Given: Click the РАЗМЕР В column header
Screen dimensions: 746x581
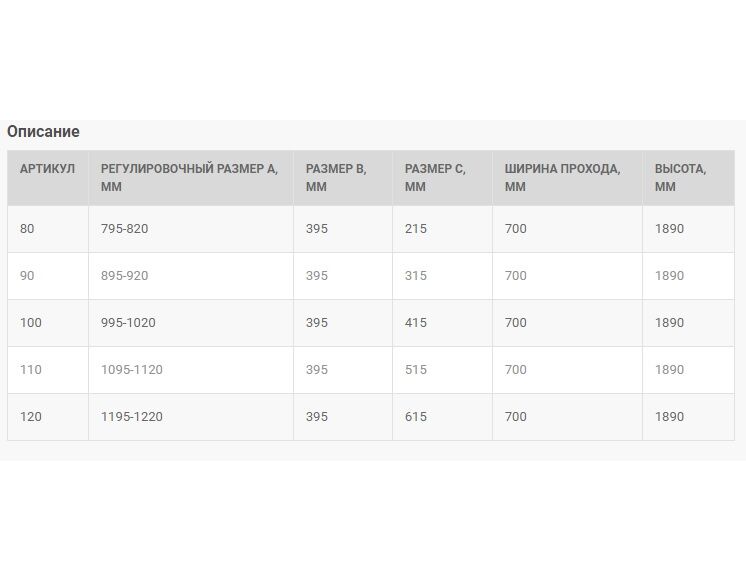Looking at the screenshot, I should (343, 177).
